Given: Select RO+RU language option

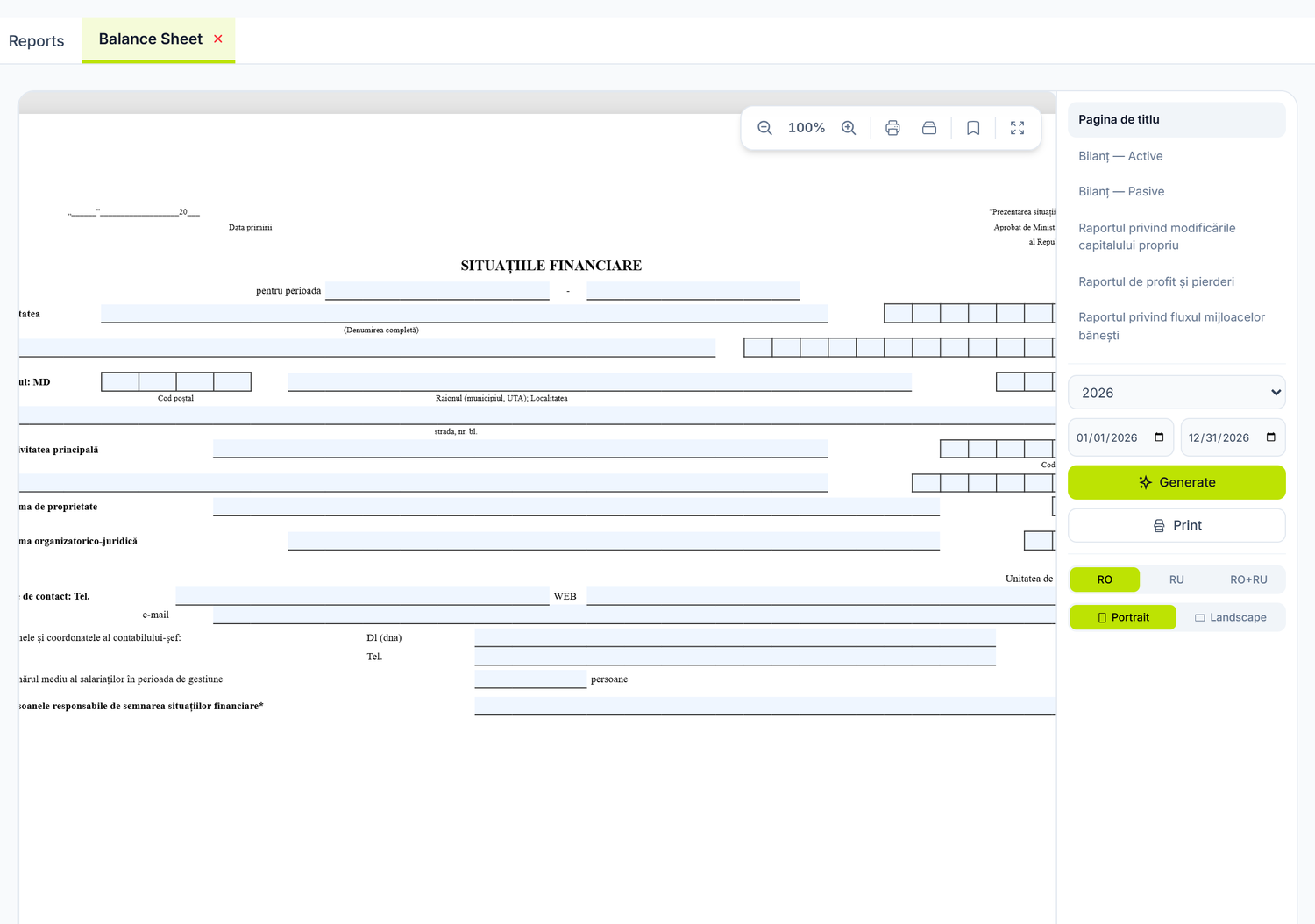Looking at the screenshot, I should click(1248, 579).
